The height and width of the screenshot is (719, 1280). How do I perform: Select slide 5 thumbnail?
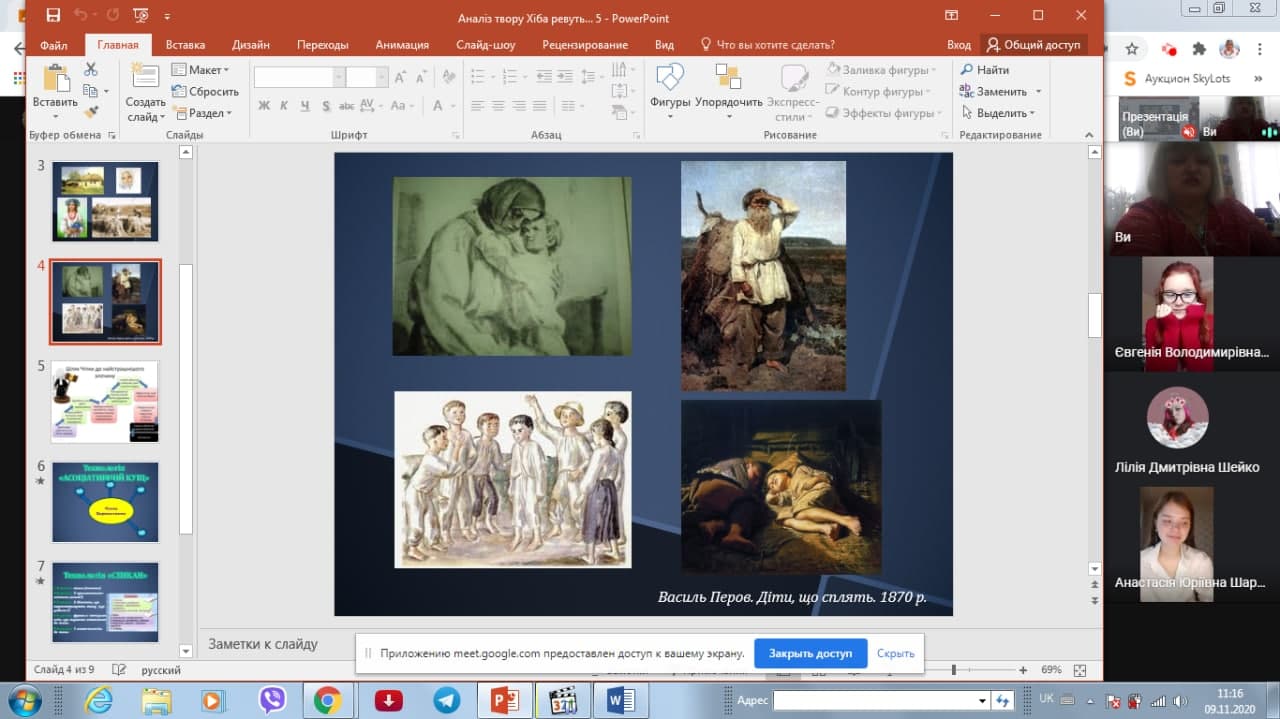105,401
